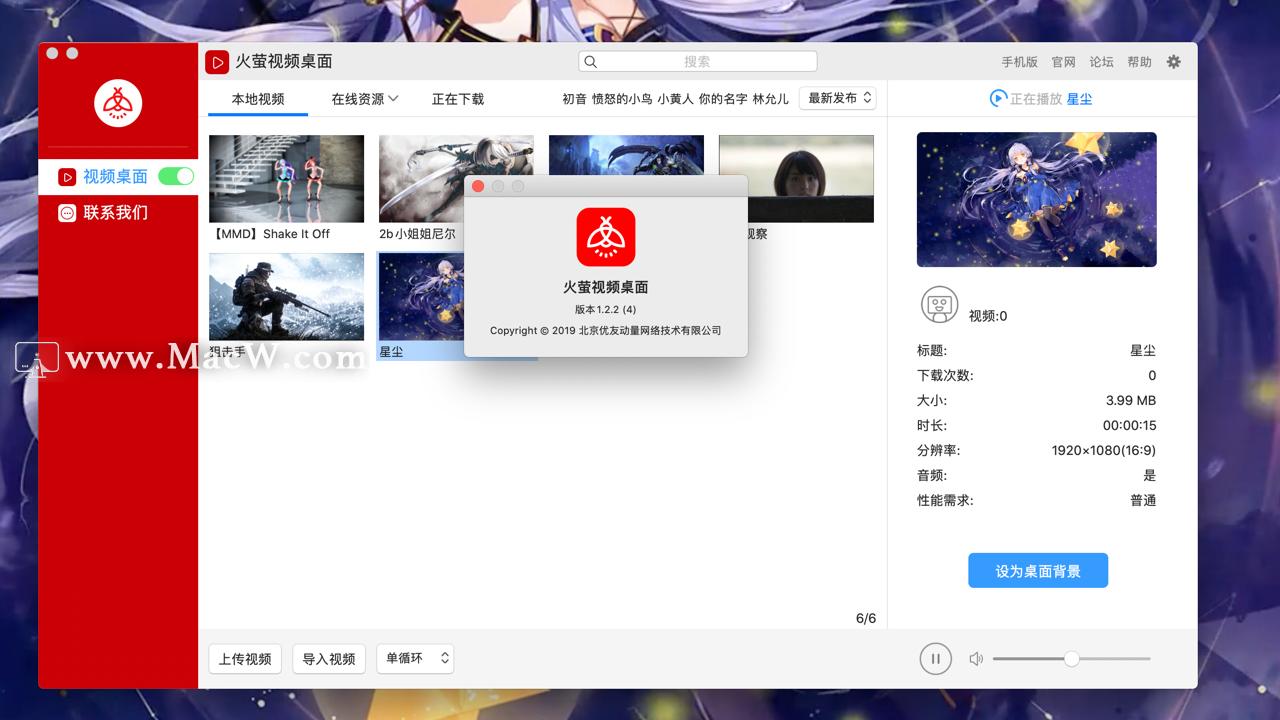Click the magnifier icon in the search bar
The width and height of the screenshot is (1280, 720).
click(592, 61)
